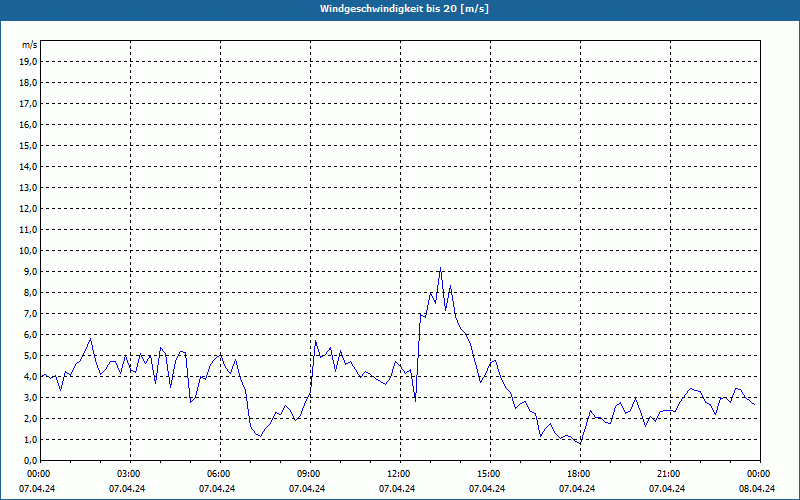The height and width of the screenshot is (500, 800).
Task: Click the 5,0 y-axis label
Action: pos(30,355)
